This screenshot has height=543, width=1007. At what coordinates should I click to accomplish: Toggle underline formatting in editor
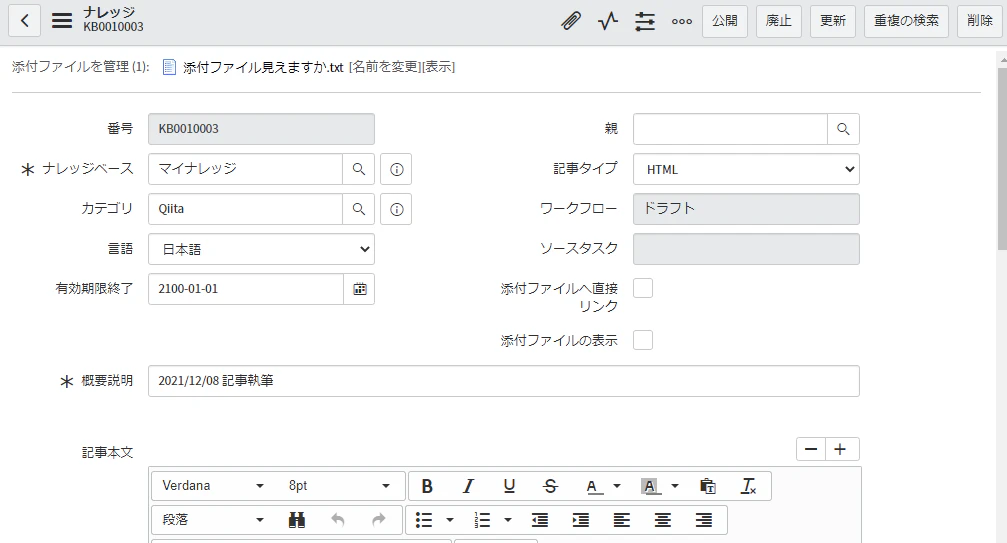pyautogui.click(x=509, y=486)
